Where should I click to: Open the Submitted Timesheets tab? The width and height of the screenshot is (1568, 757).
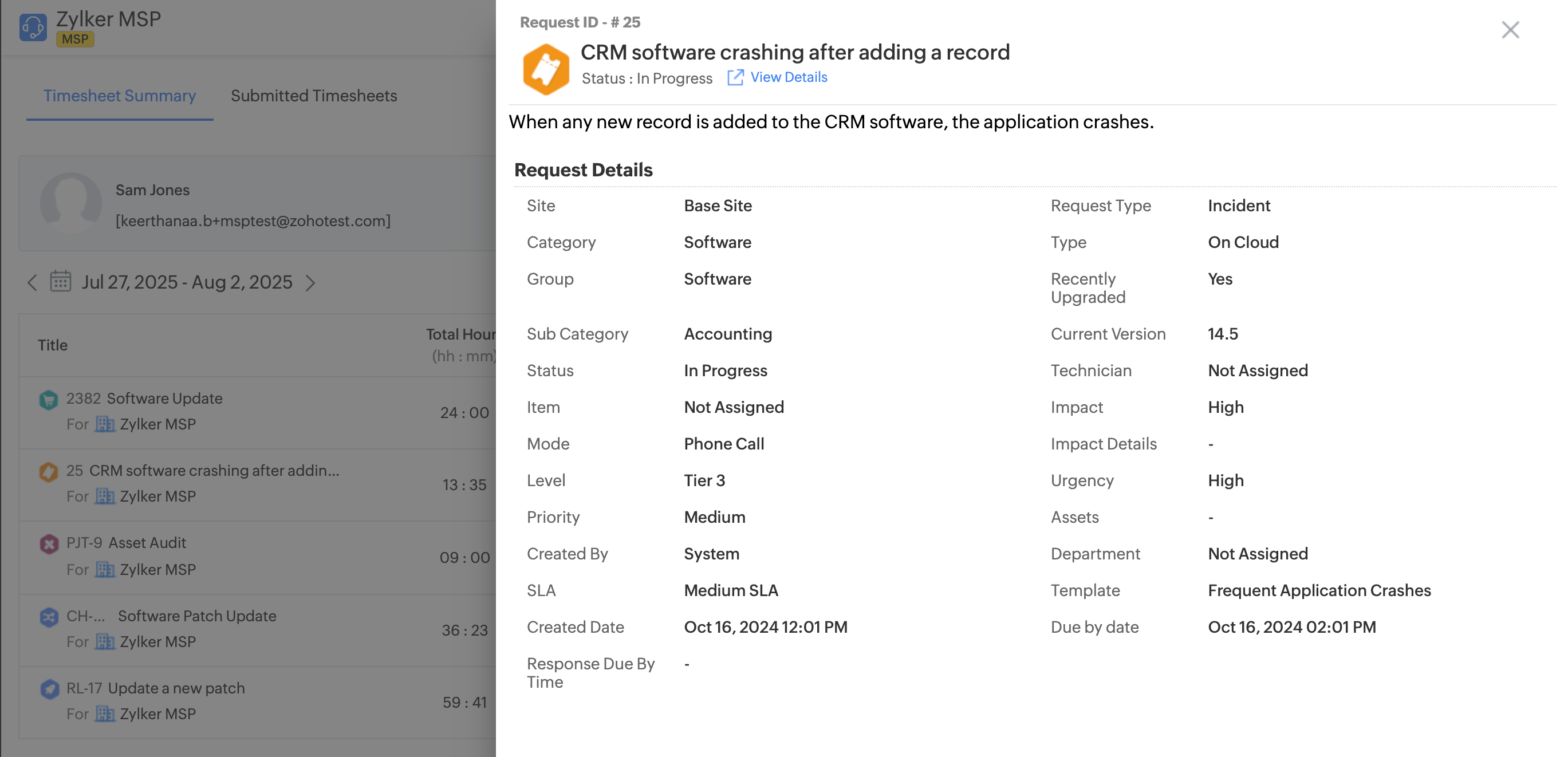click(313, 96)
